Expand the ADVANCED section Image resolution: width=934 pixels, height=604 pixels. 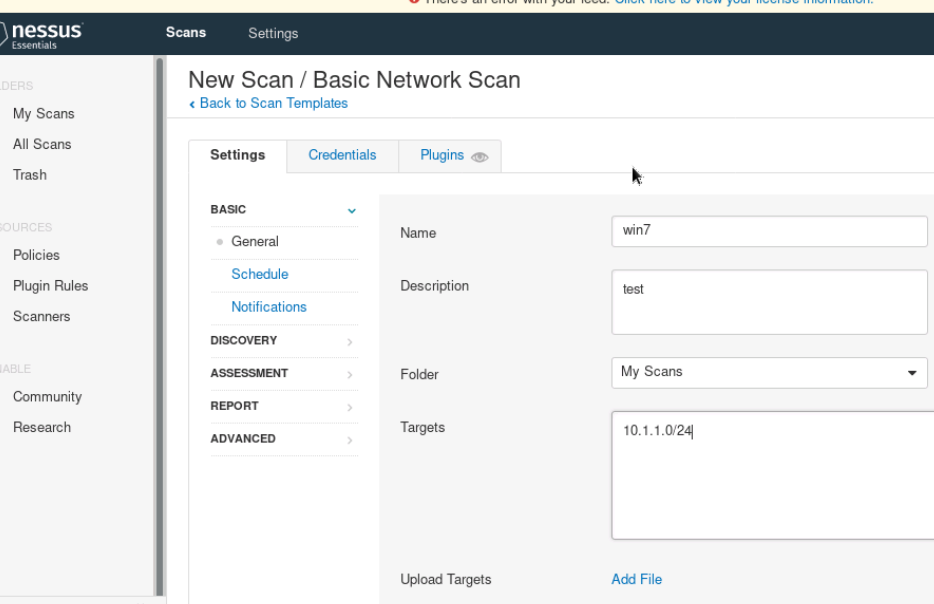click(349, 440)
